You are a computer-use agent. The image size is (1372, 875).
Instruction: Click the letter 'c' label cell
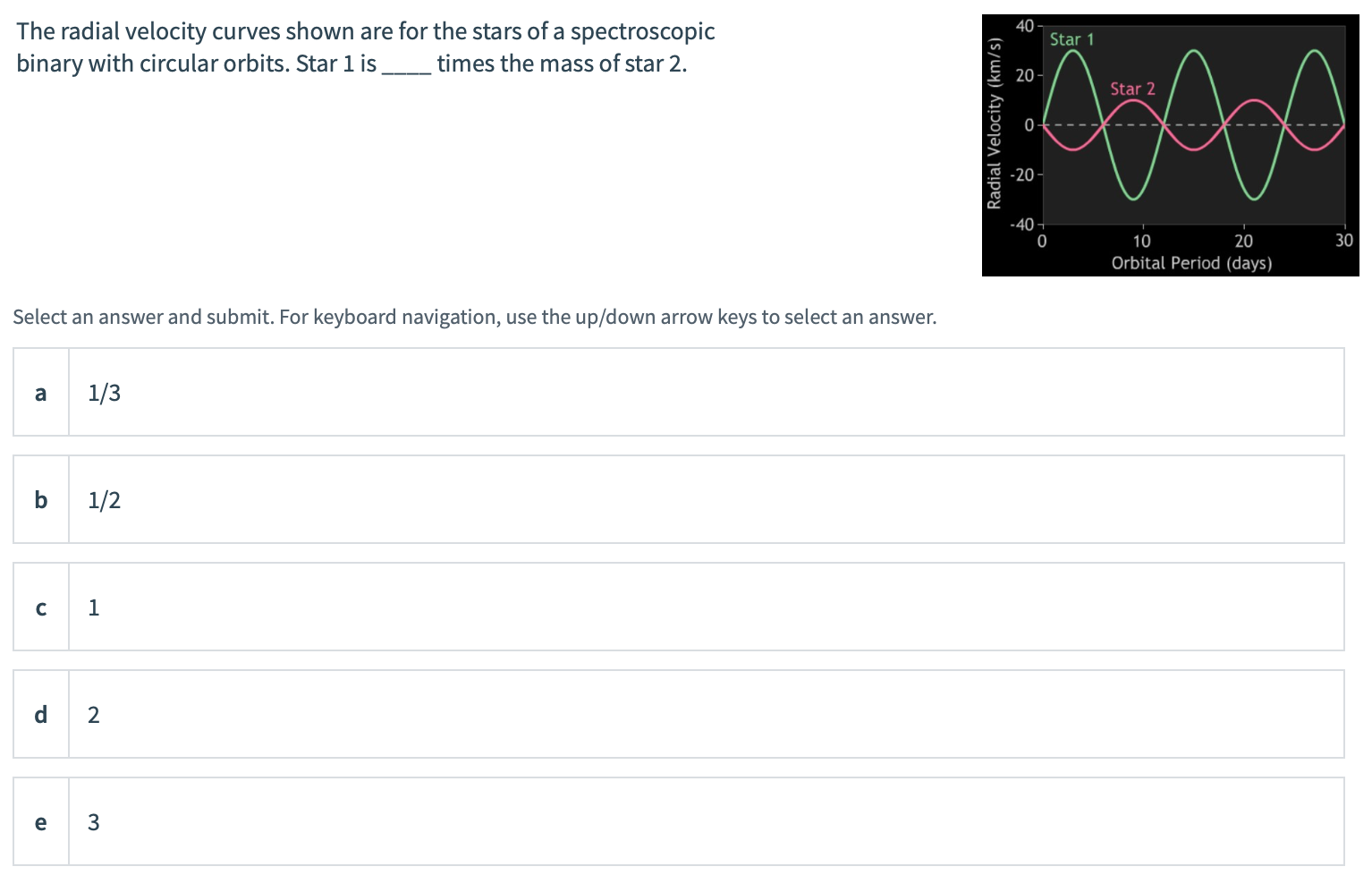point(40,607)
